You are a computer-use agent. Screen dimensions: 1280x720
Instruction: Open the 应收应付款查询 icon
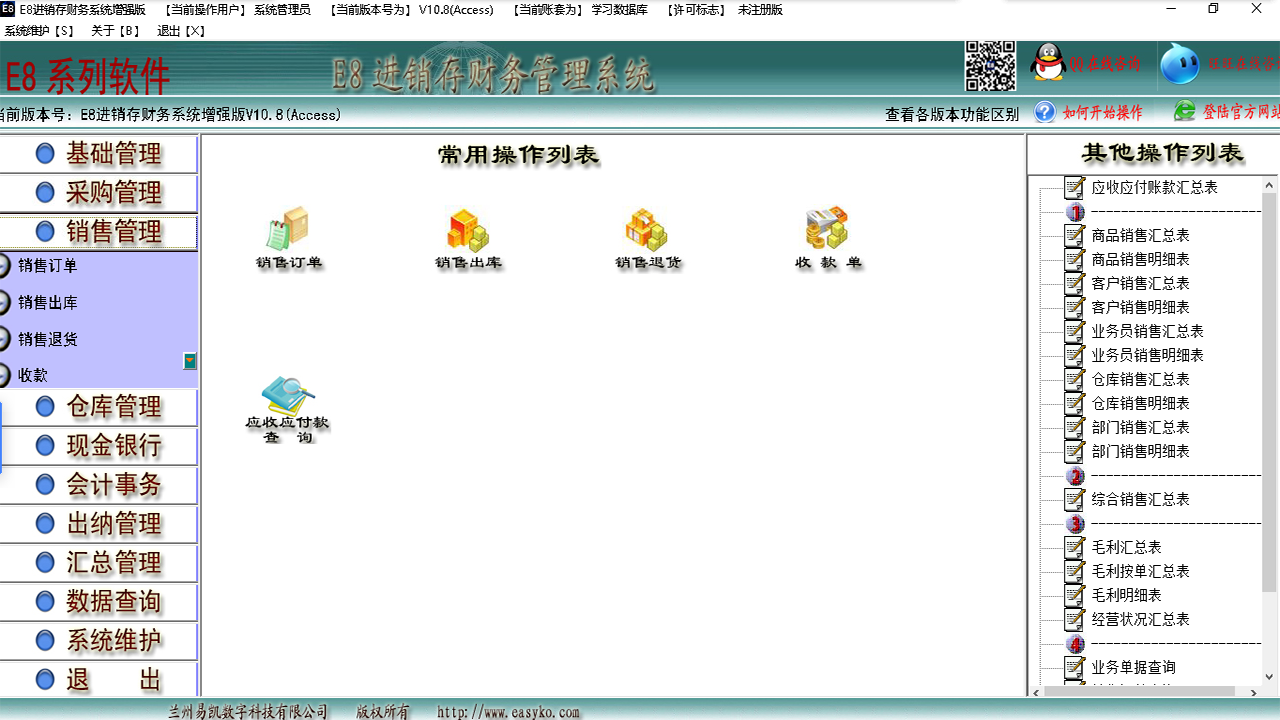coord(289,405)
